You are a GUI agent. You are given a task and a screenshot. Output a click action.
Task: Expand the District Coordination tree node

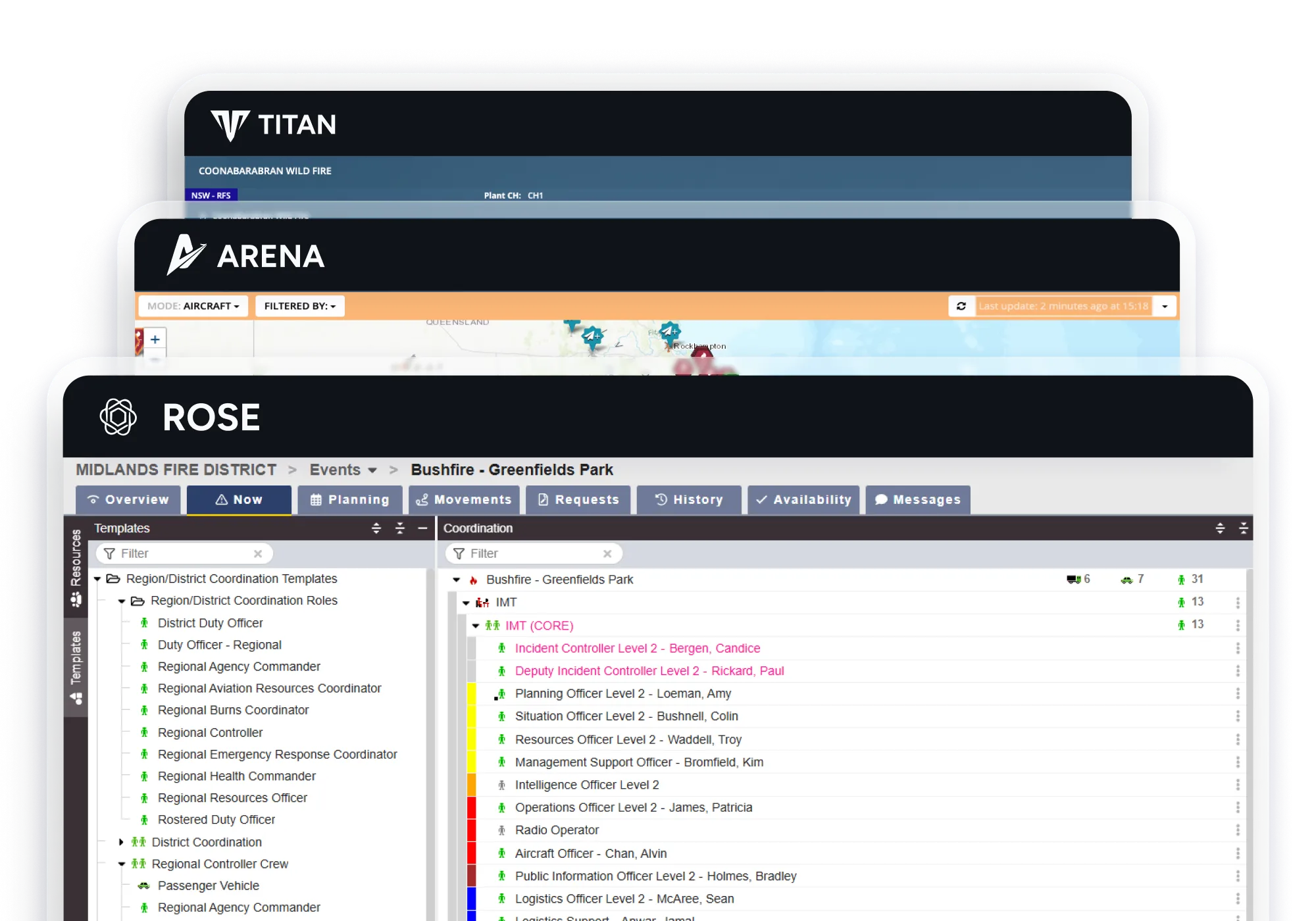pos(121,842)
